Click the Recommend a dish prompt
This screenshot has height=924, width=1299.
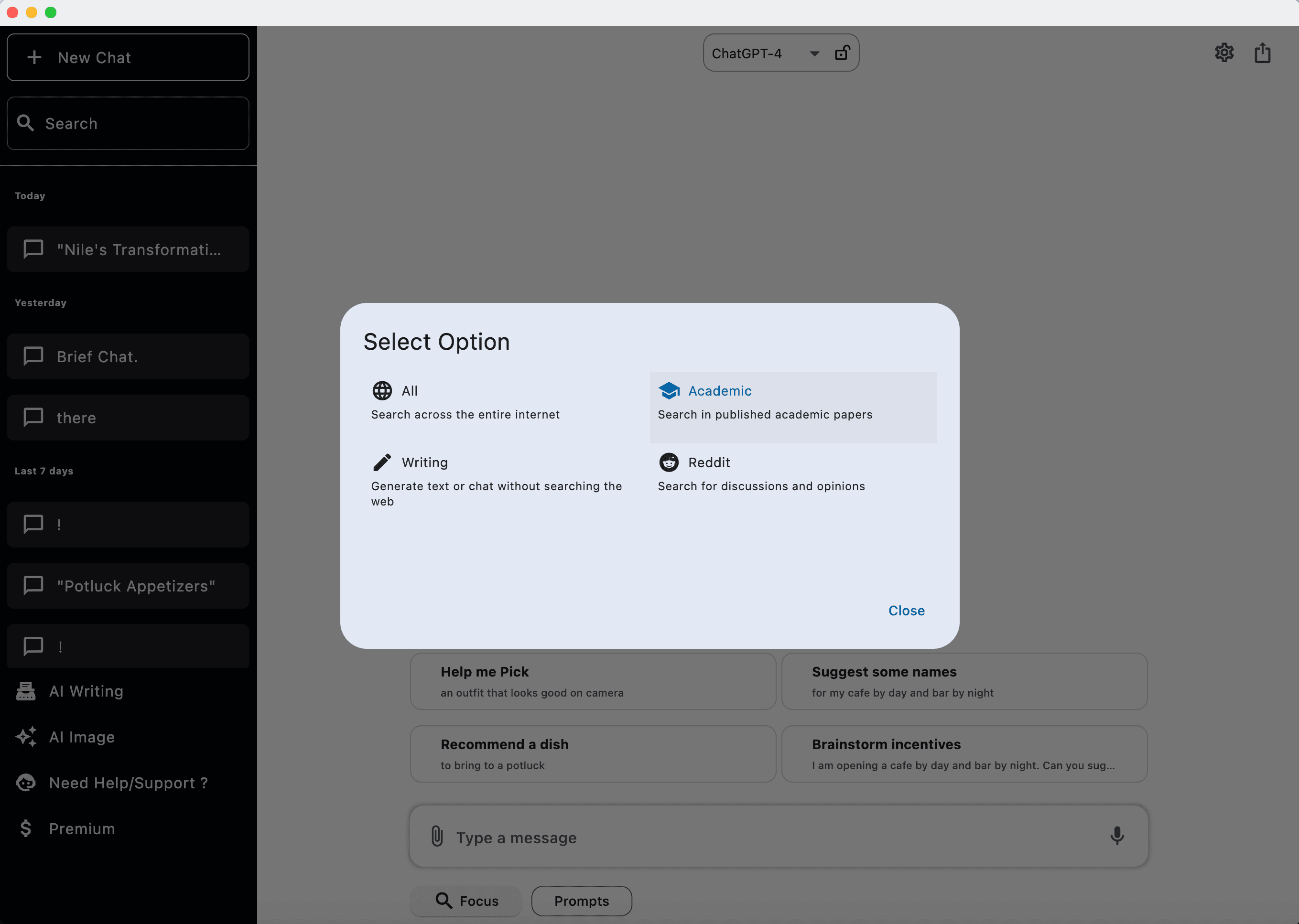click(593, 753)
